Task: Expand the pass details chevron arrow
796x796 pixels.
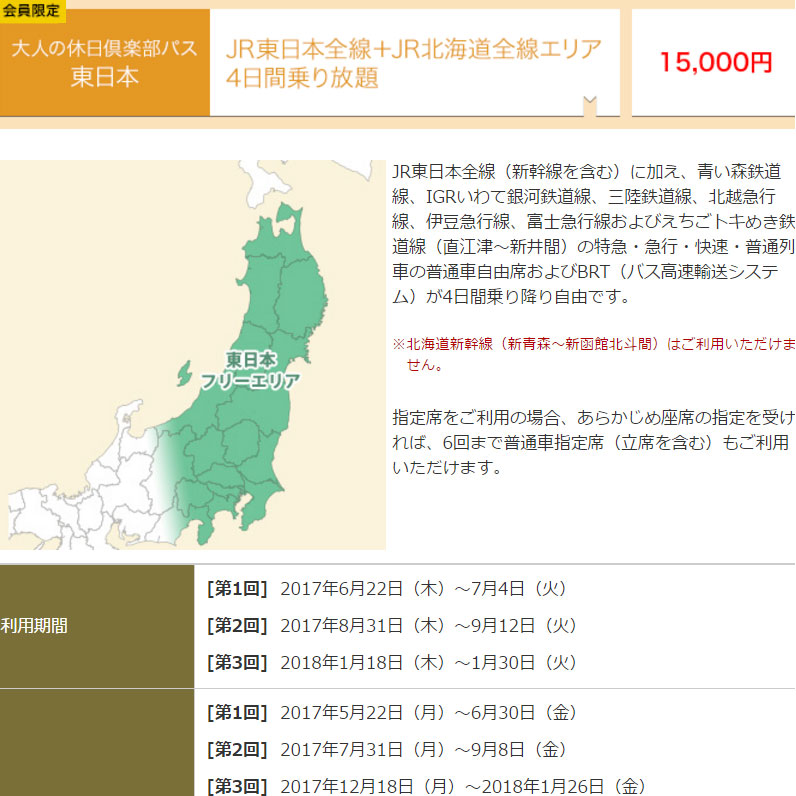Action: click(589, 100)
